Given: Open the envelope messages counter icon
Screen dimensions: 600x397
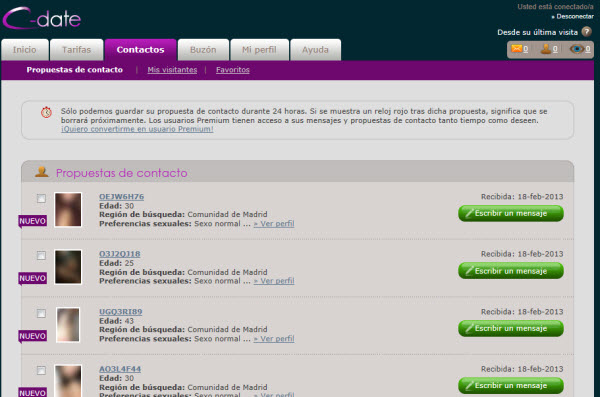Looking at the screenshot, I should coord(517,49).
